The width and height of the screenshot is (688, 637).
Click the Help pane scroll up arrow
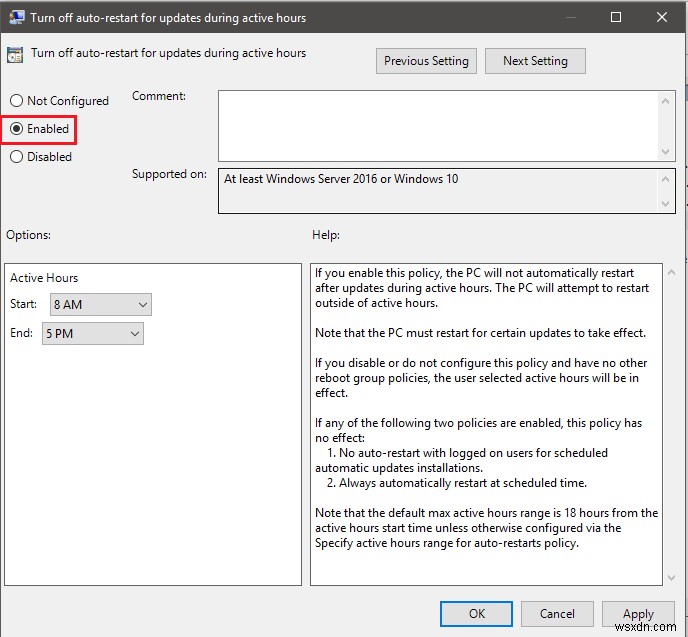tap(671, 272)
